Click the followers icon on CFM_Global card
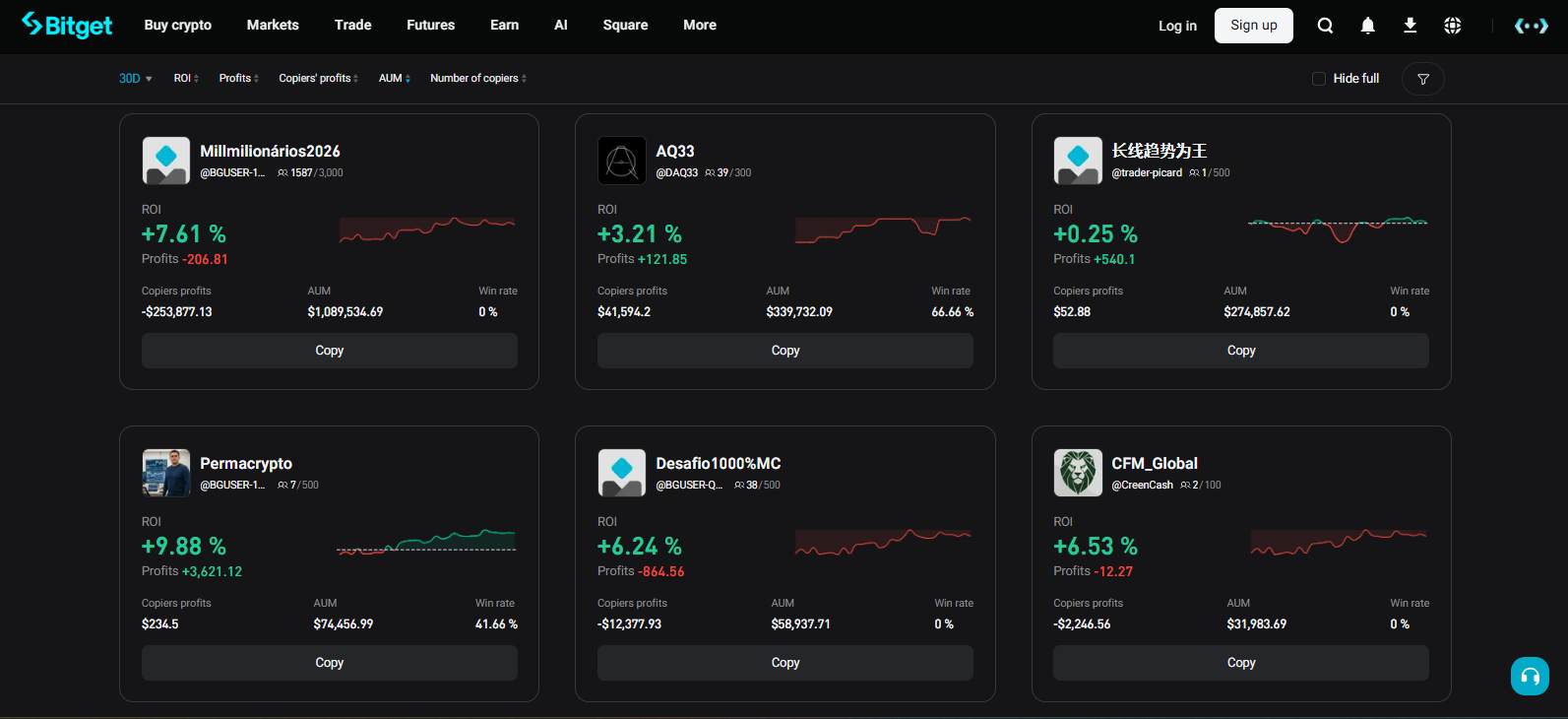Viewport: 1568px width, 719px height. pos(1185,485)
